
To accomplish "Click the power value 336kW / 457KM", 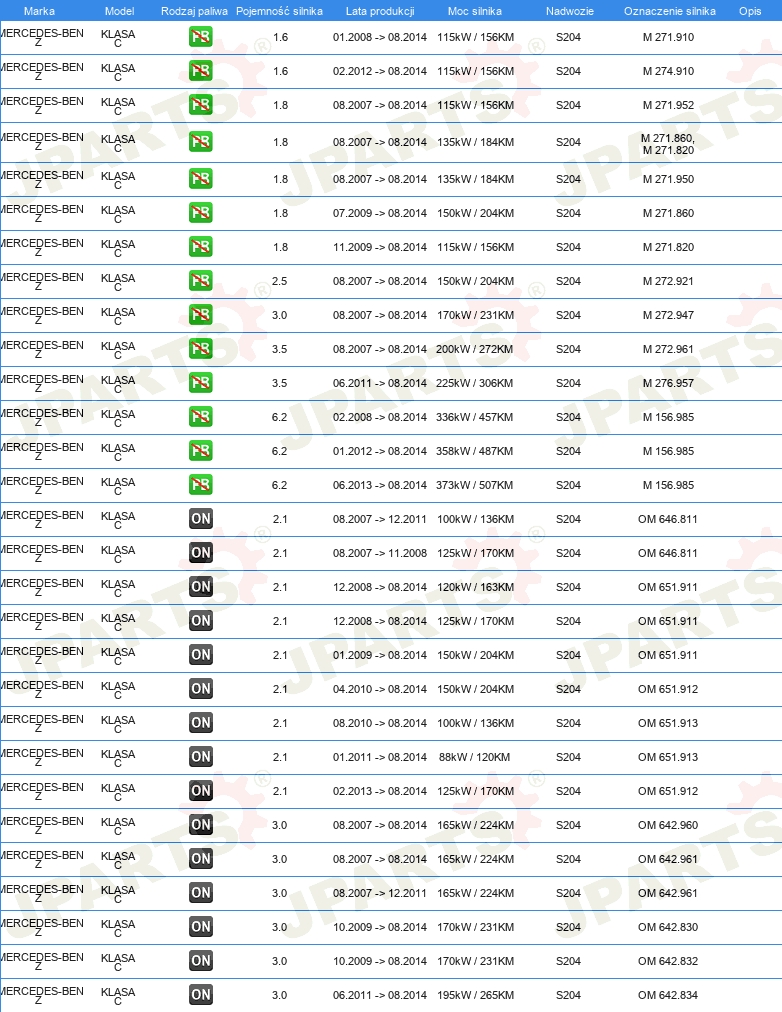I will click(475, 417).
